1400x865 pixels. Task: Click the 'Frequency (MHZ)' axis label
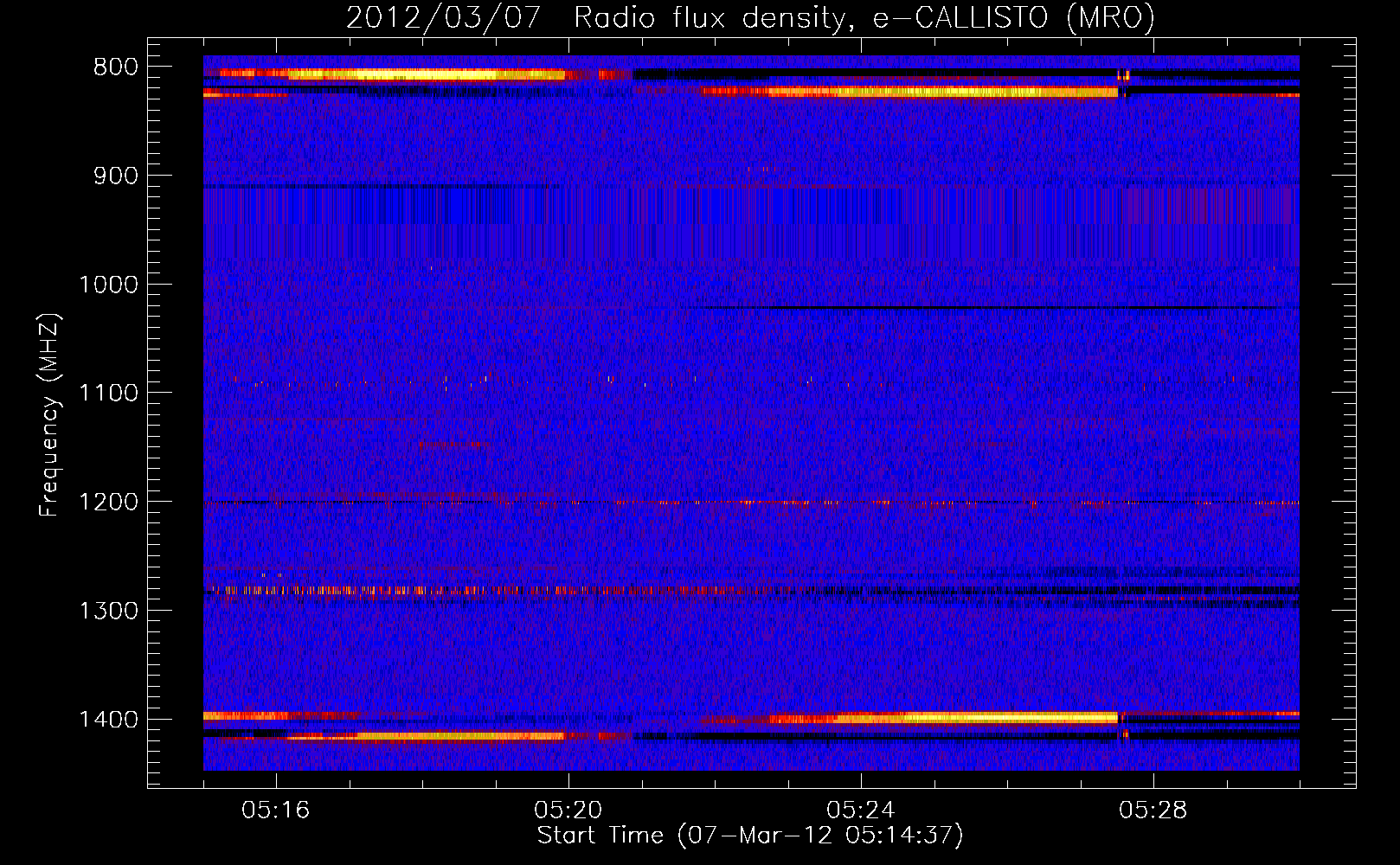49,414
